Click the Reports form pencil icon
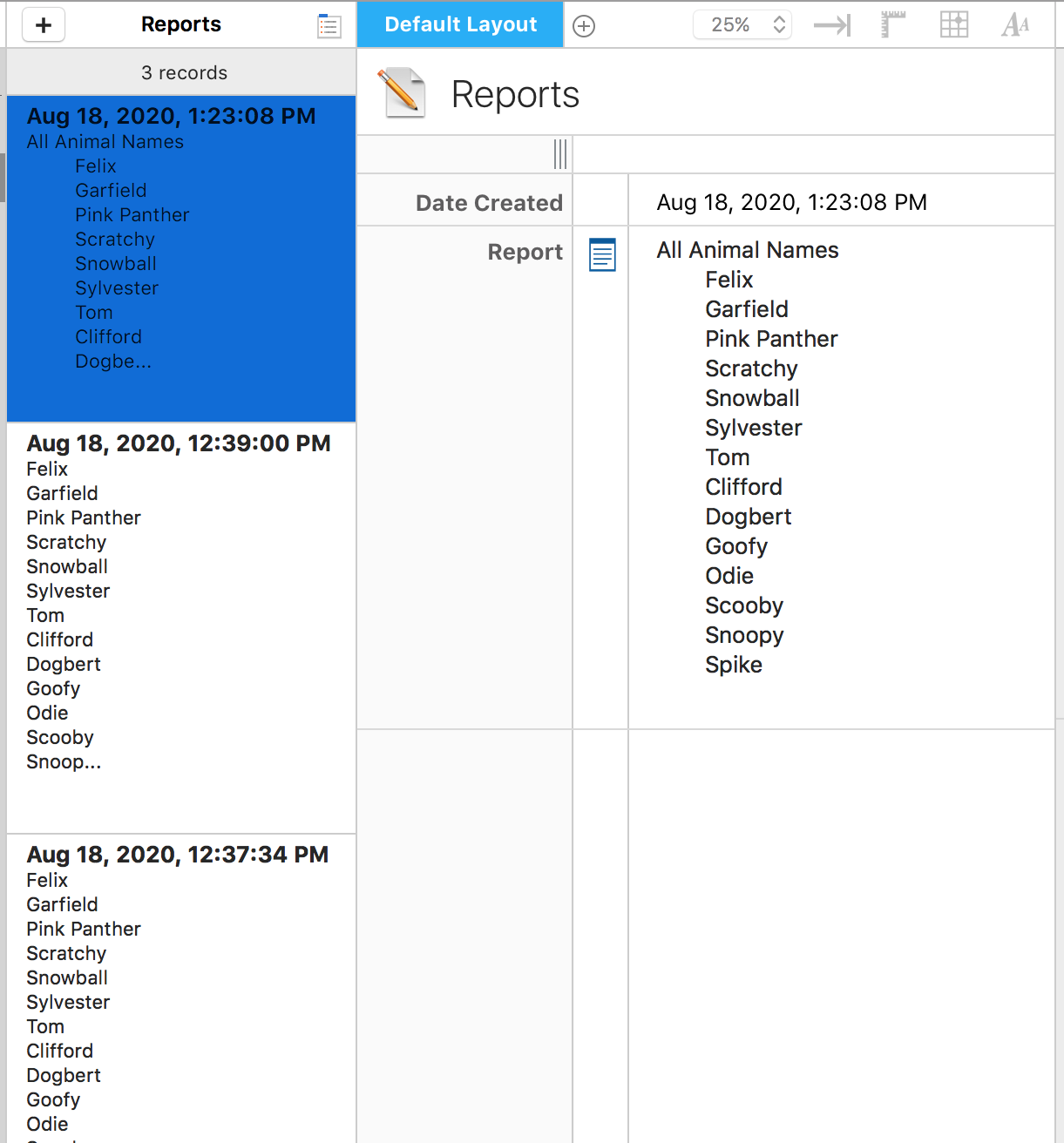This screenshot has width=1064, height=1143. click(x=402, y=93)
